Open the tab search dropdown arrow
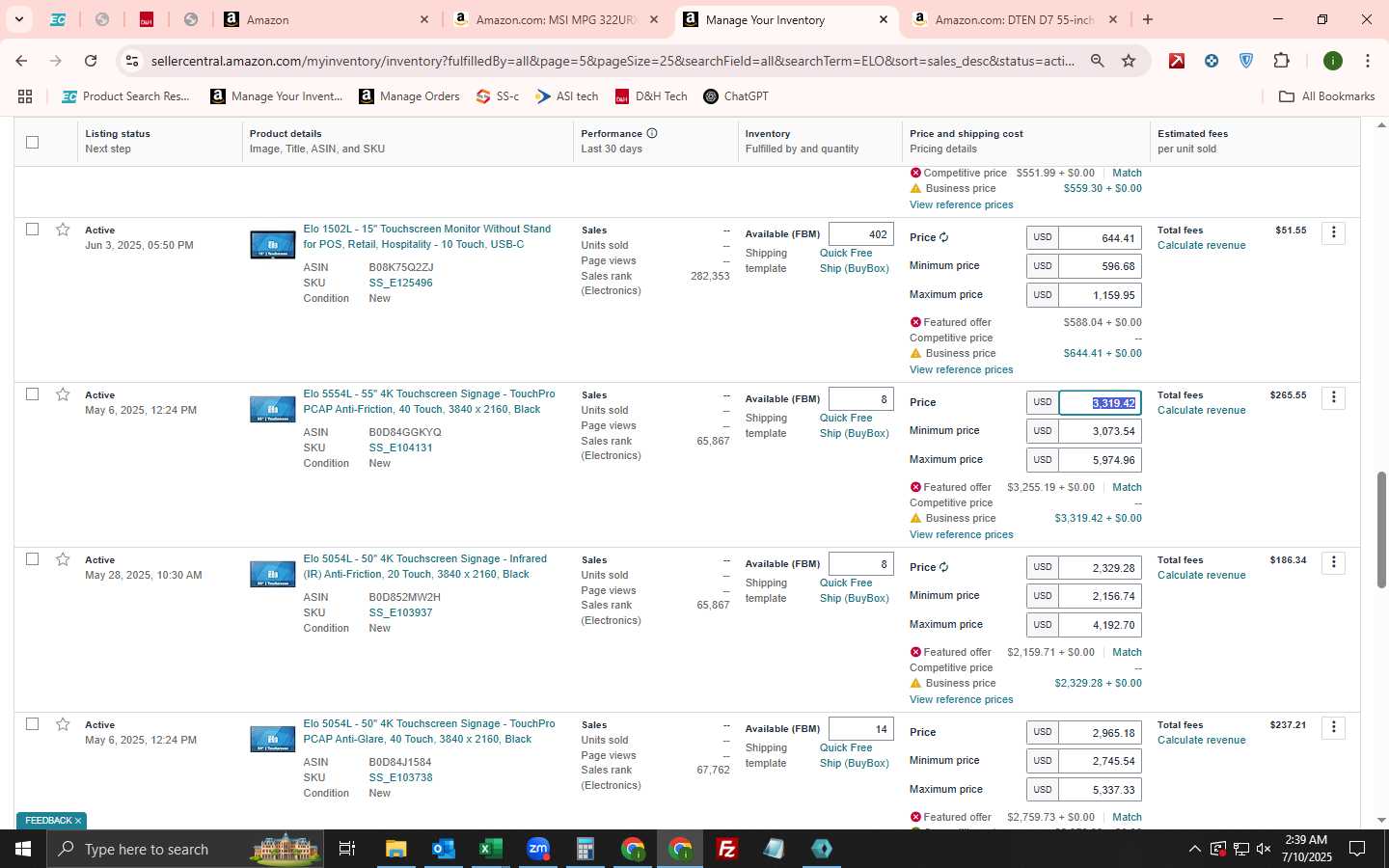 pyautogui.click(x=18, y=19)
